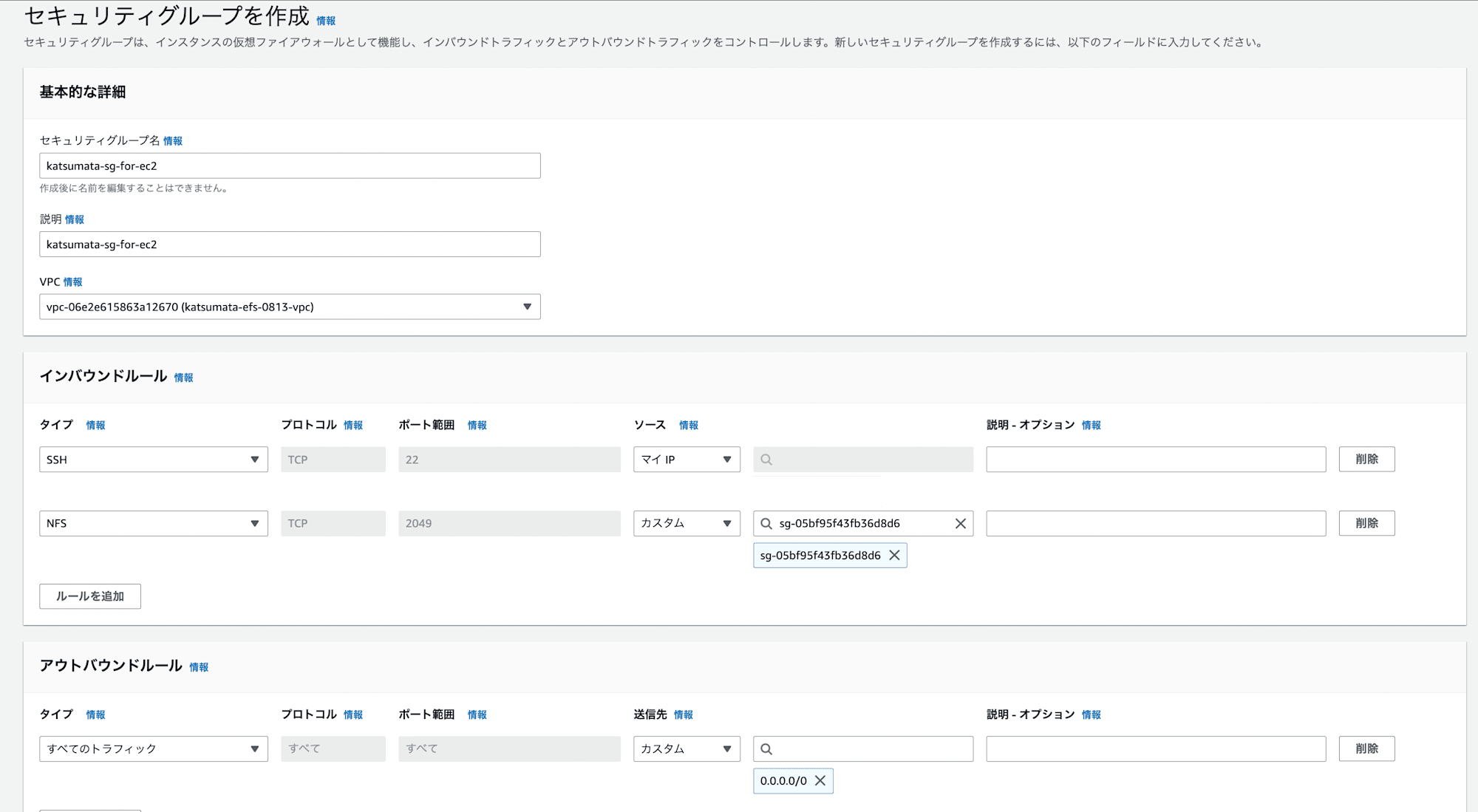Screen dimensions: 1478x812
Task: Open 情報 link beside 送信先 column
Action: [x=684, y=715]
